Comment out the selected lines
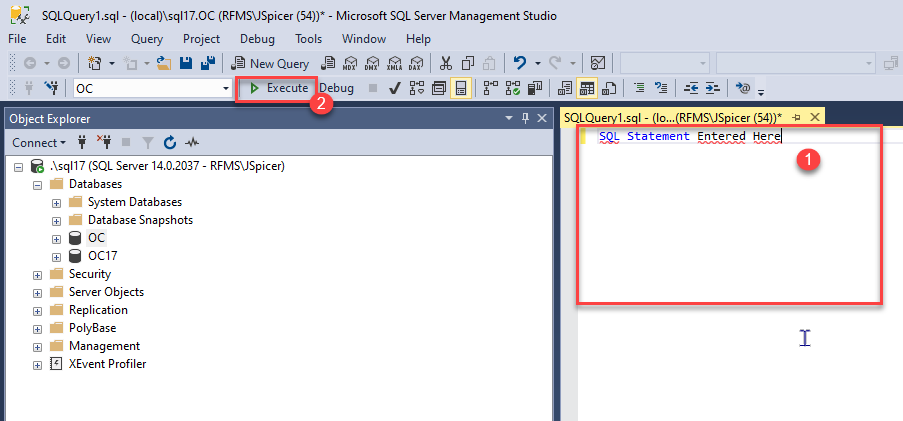This screenshot has height=421, width=903. pyautogui.click(x=639, y=88)
